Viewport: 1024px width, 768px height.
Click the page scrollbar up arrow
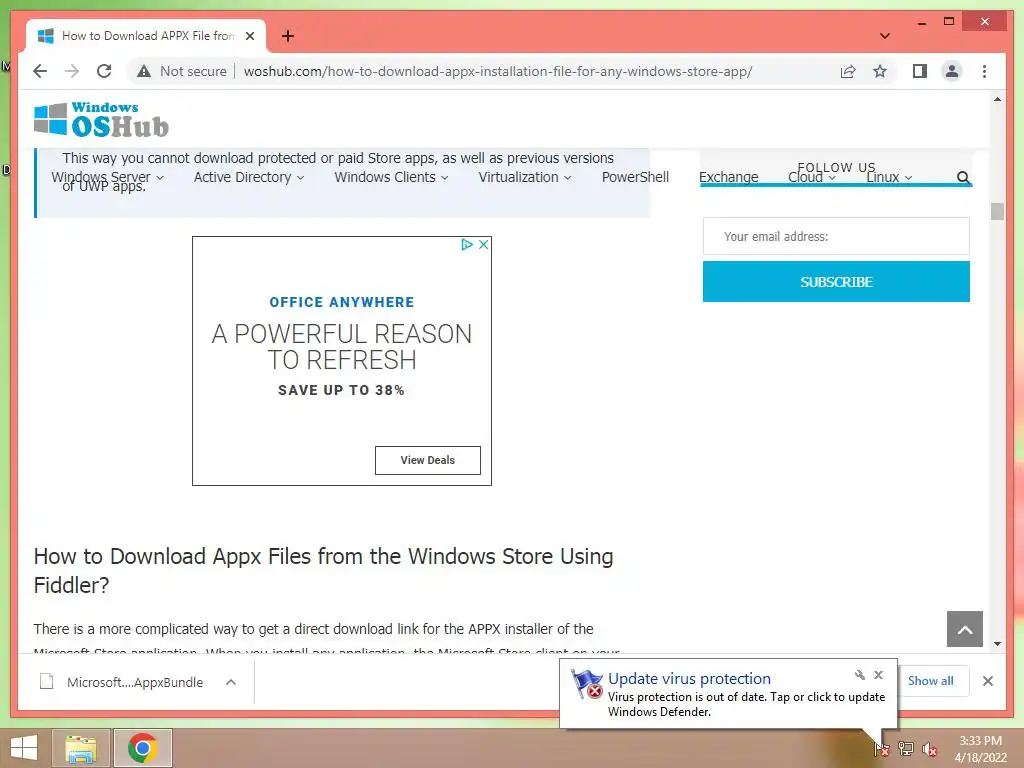coord(997,99)
